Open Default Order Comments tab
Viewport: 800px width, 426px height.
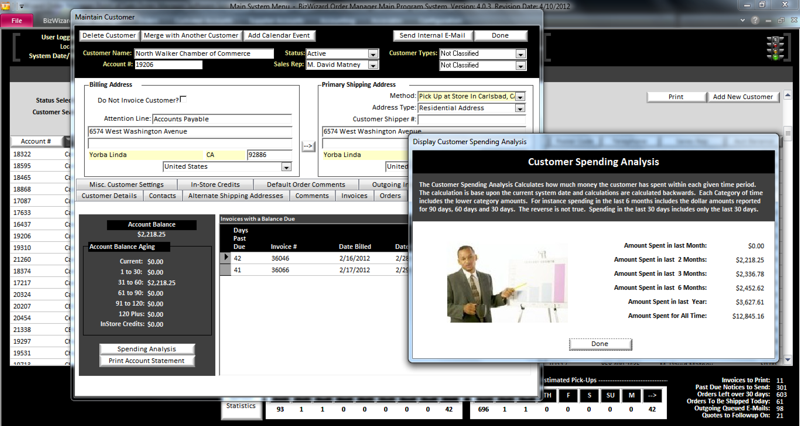(x=306, y=185)
